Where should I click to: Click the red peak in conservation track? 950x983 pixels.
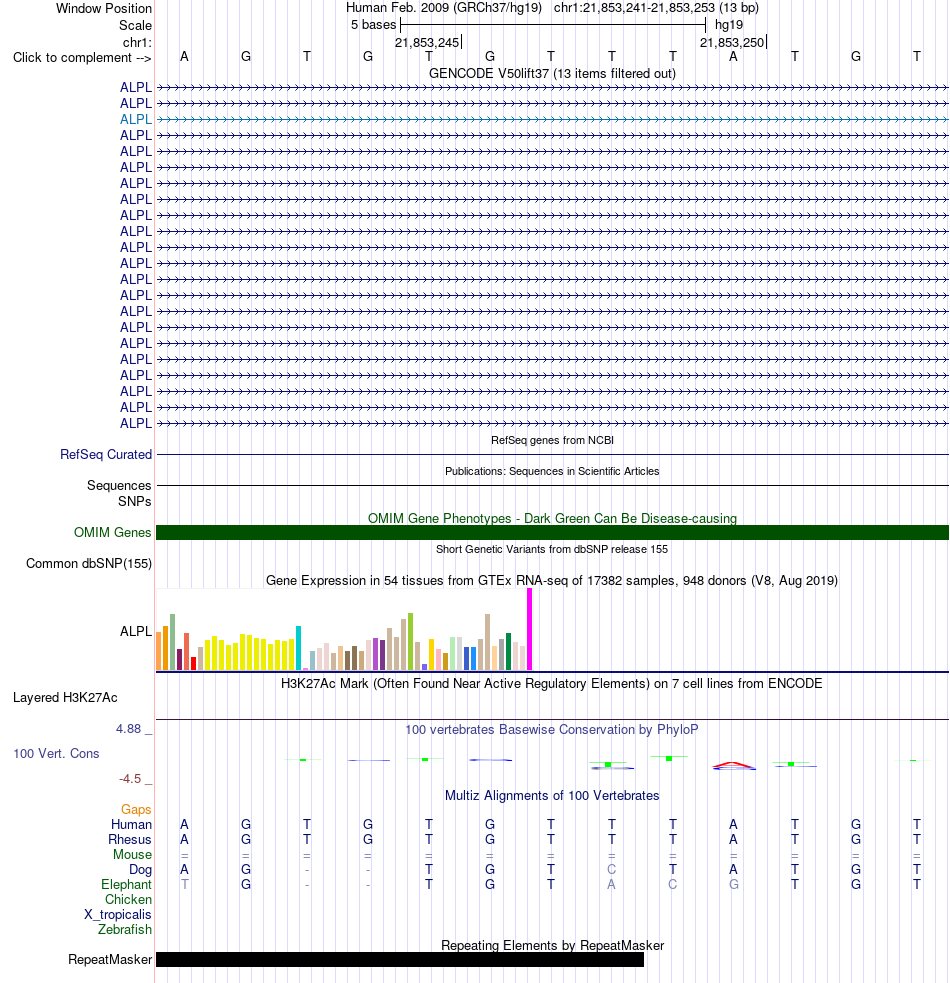coord(734,764)
